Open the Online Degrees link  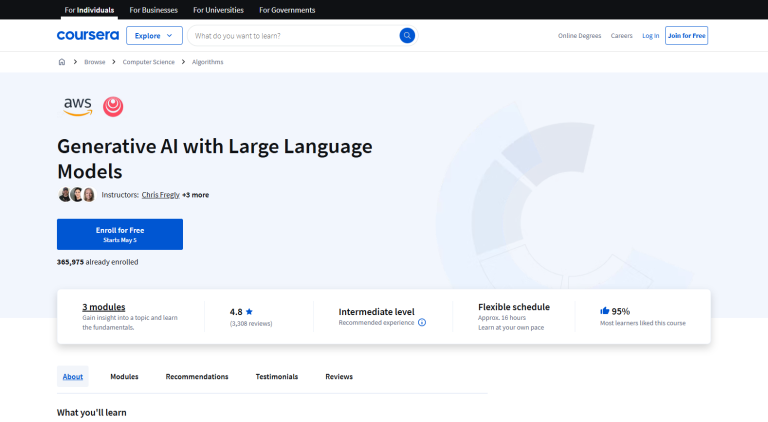click(579, 36)
